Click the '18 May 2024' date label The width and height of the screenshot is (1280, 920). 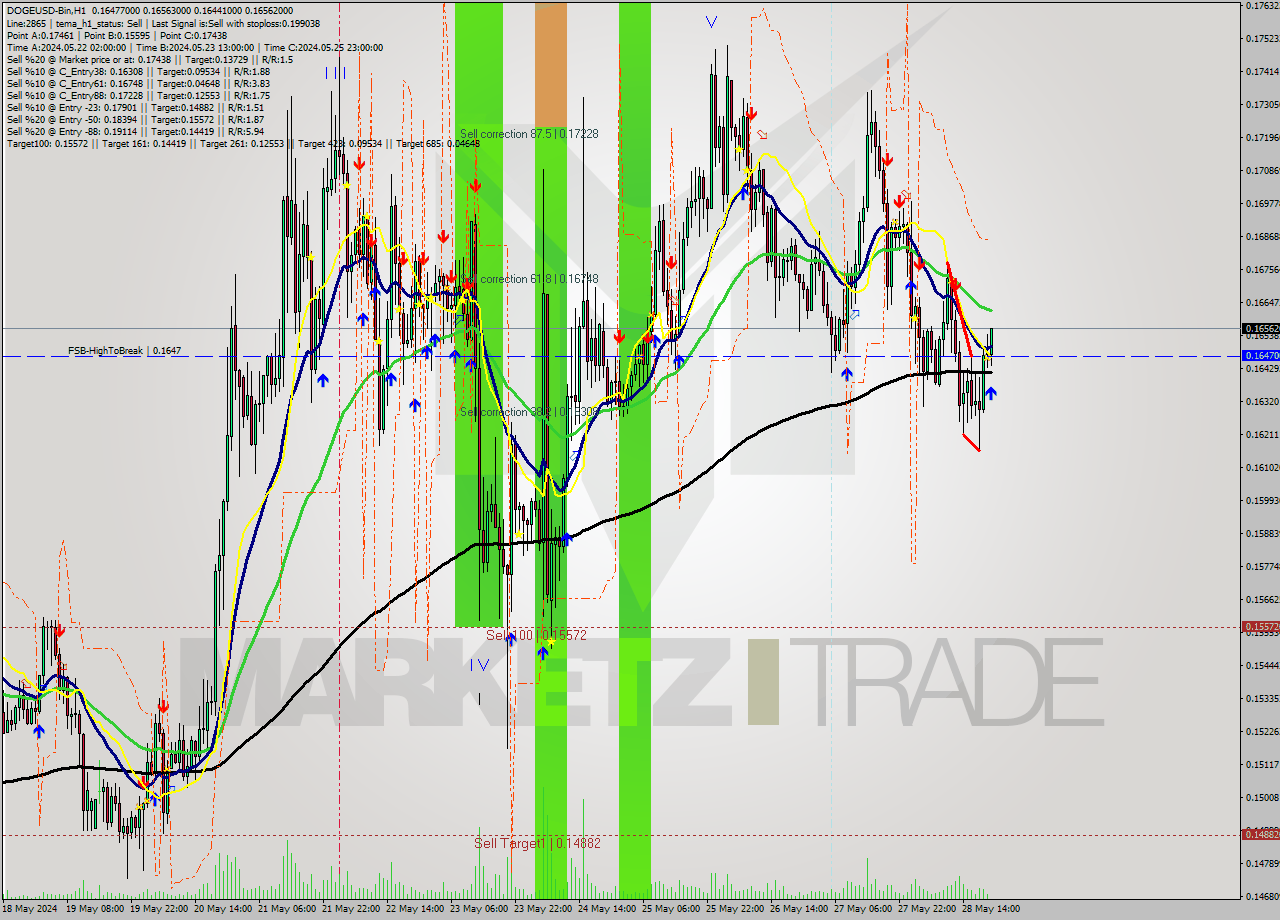(30, 909)
